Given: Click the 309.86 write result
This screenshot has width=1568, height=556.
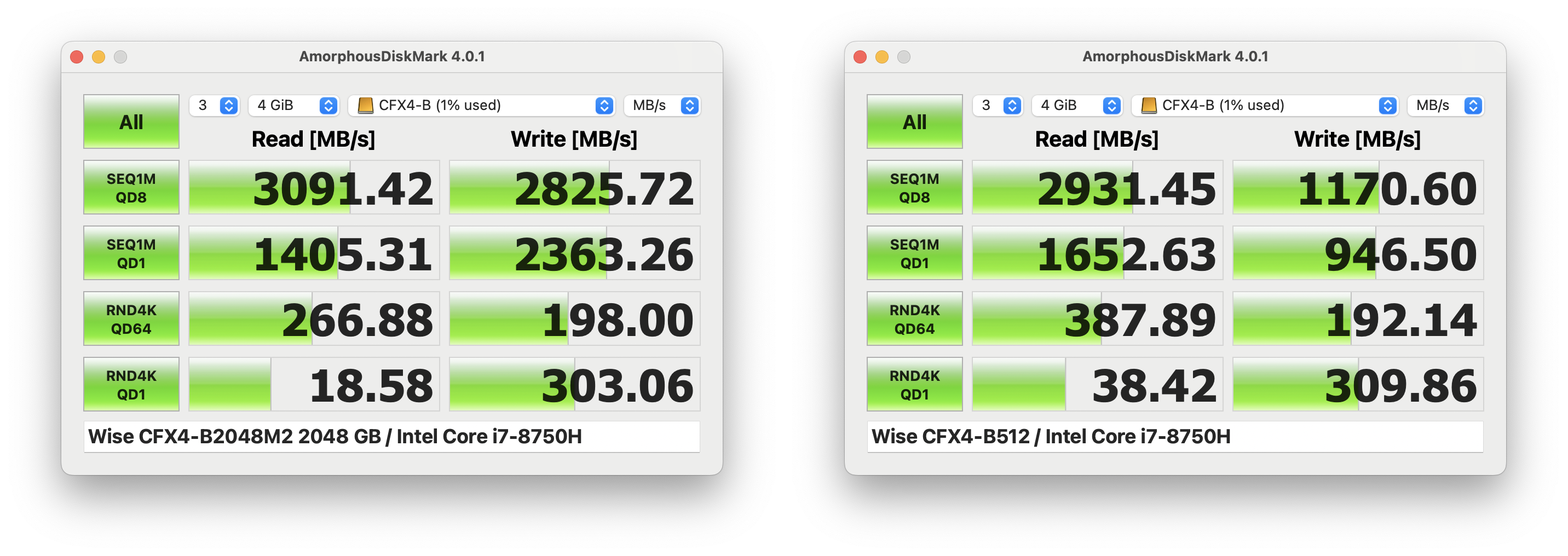Looking at the screenshot, I should pyautogui.click(x=1358, y=385).
